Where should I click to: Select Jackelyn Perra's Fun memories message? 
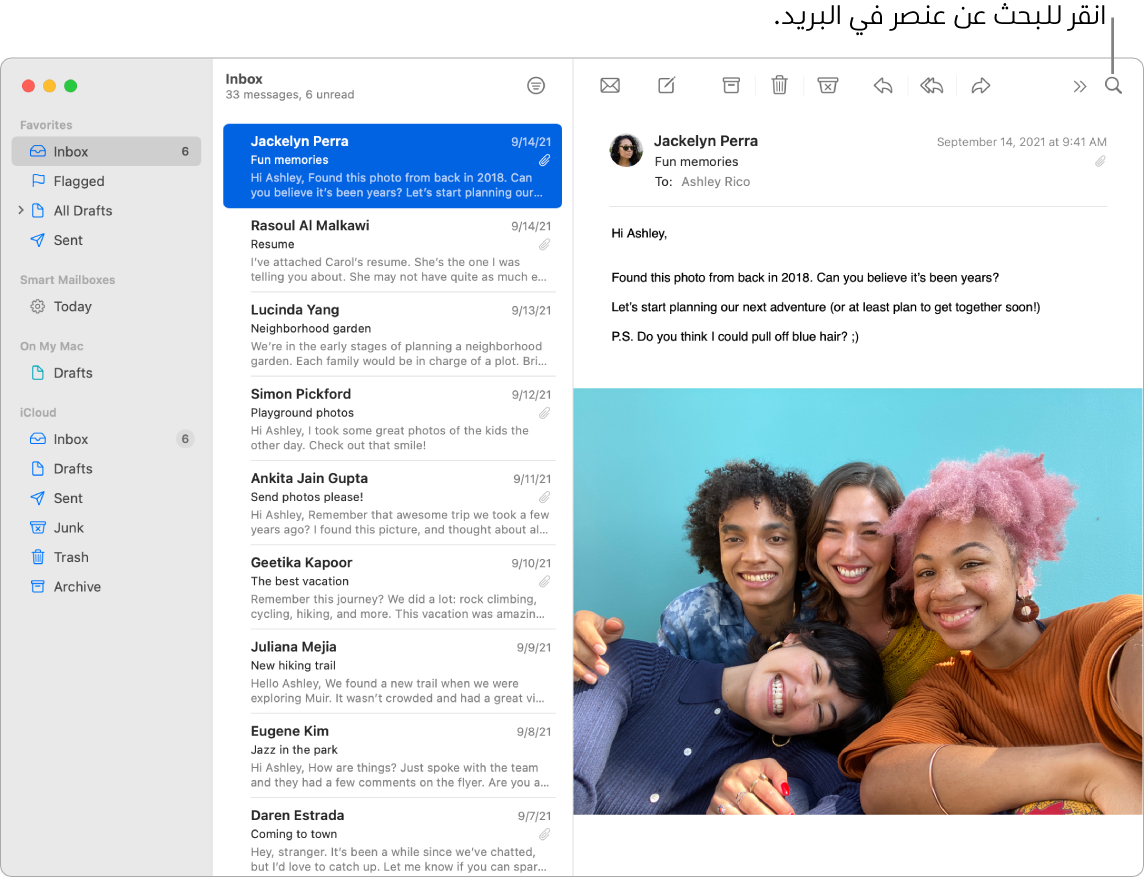point(393,166)
